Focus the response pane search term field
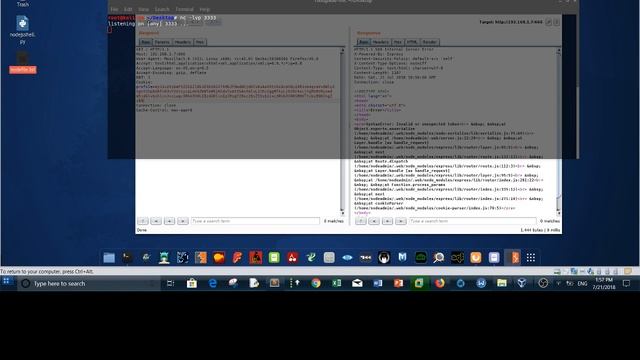640x360 pixels. click(x=473, y=221)
